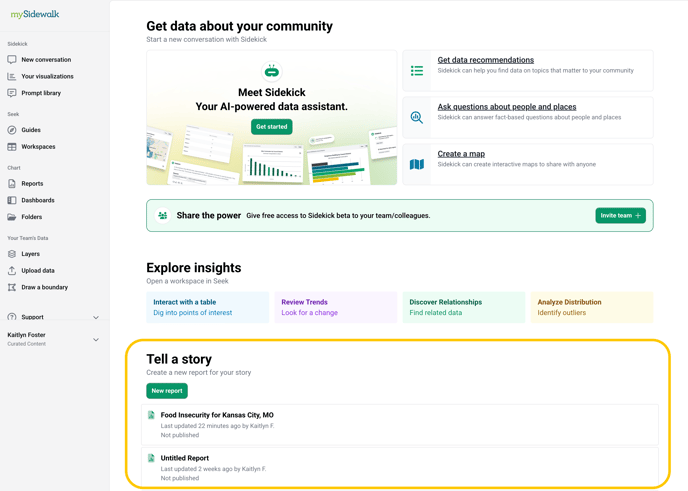Image resolution: width=688 pixels, height=491 pixels.
Task: Select Review Trends card
Action: coord(336,307)
